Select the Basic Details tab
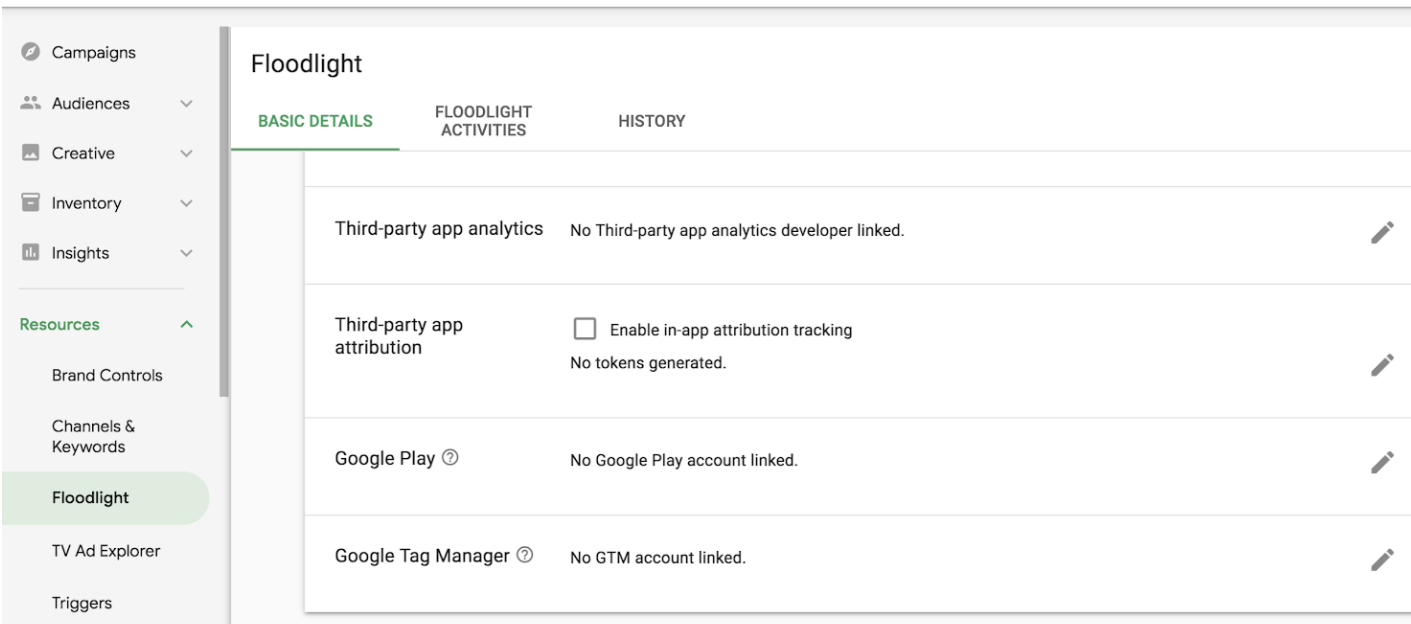1411x624 pixels. click(315, 121)
